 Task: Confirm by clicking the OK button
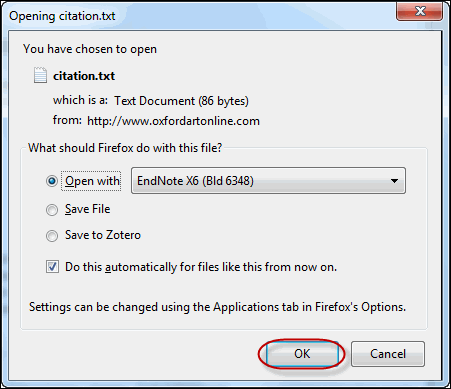coord(302,354)
